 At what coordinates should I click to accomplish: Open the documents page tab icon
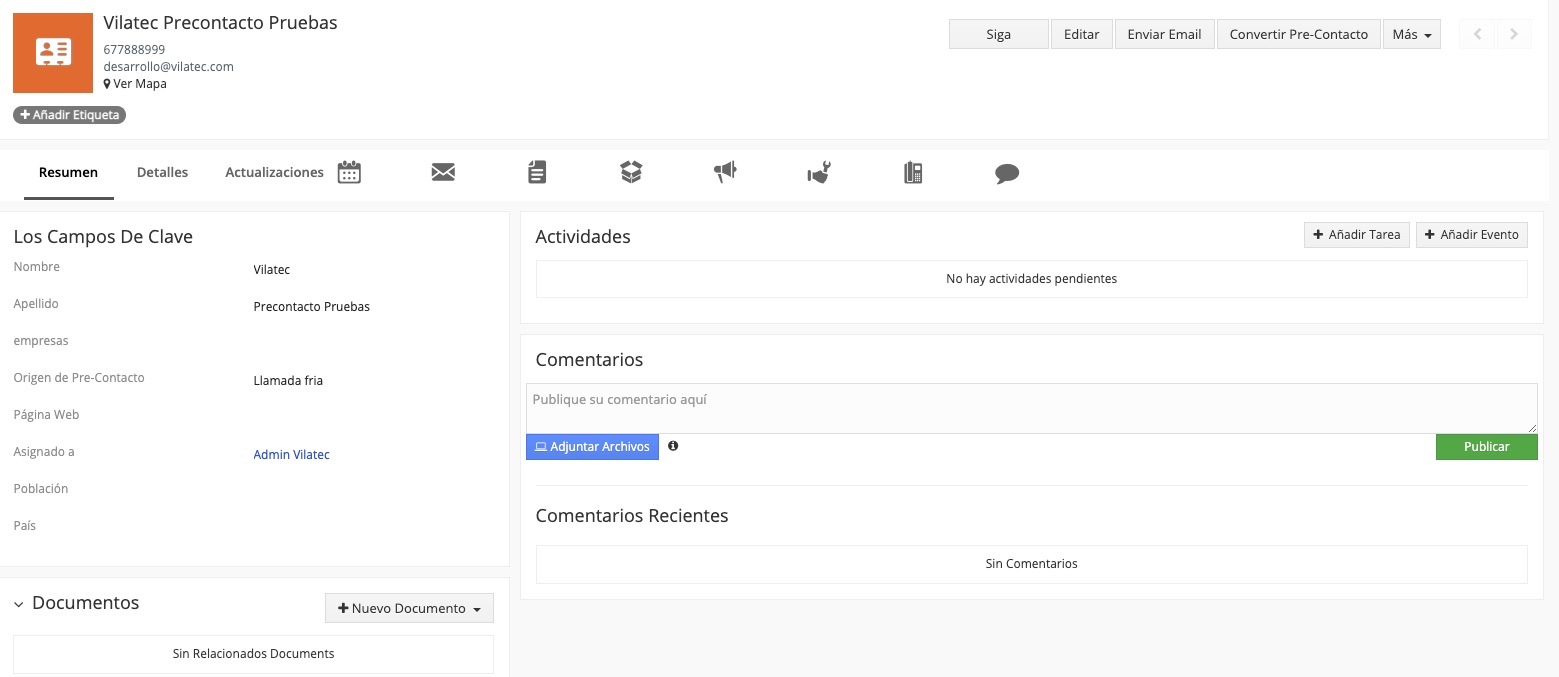[x=537, y=173]
